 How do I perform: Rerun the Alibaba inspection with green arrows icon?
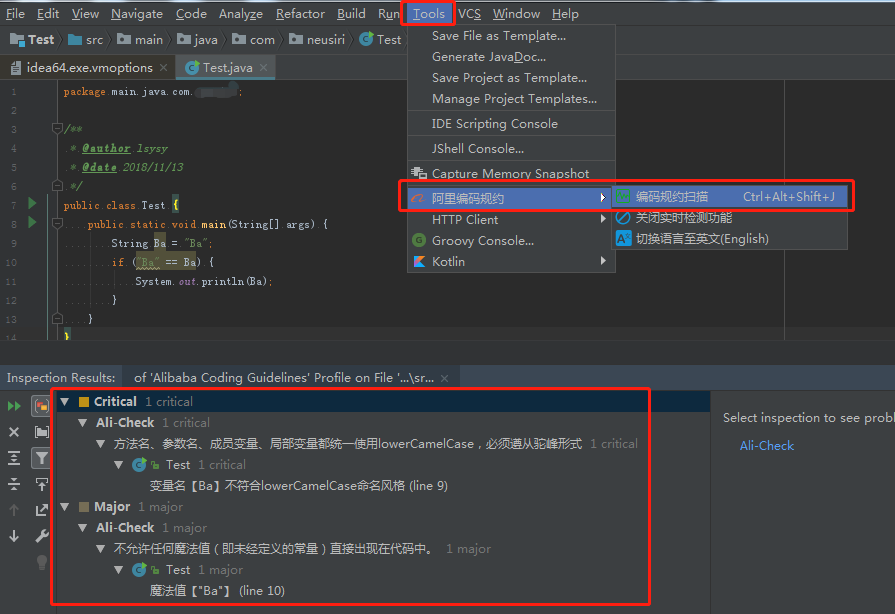click(13, 406)
